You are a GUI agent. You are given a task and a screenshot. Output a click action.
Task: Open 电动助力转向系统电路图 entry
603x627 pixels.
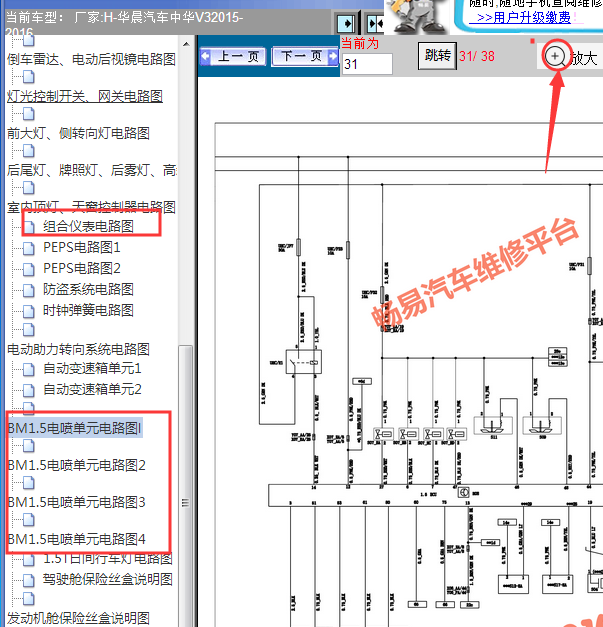[78, 349]
